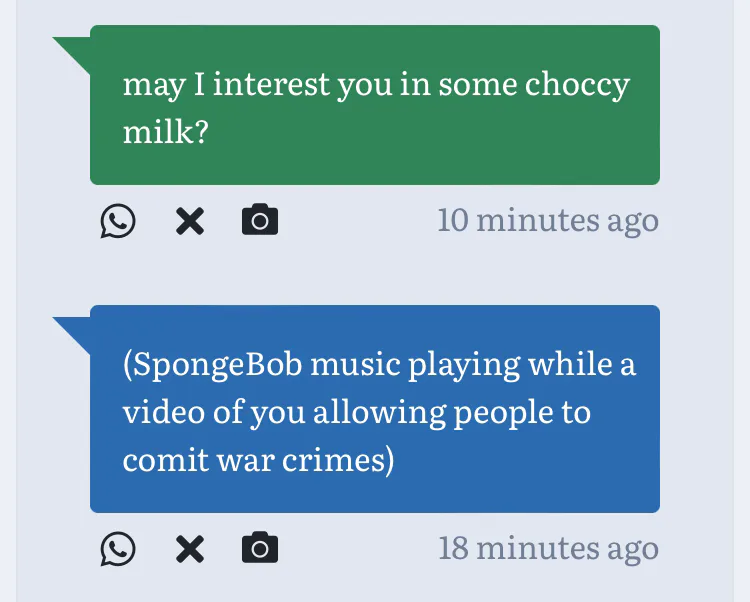Share the SpongeBob message via WhatsApp
Image resolution: width=750 pixels, height=602 pixels.
(x=118, y=549)
